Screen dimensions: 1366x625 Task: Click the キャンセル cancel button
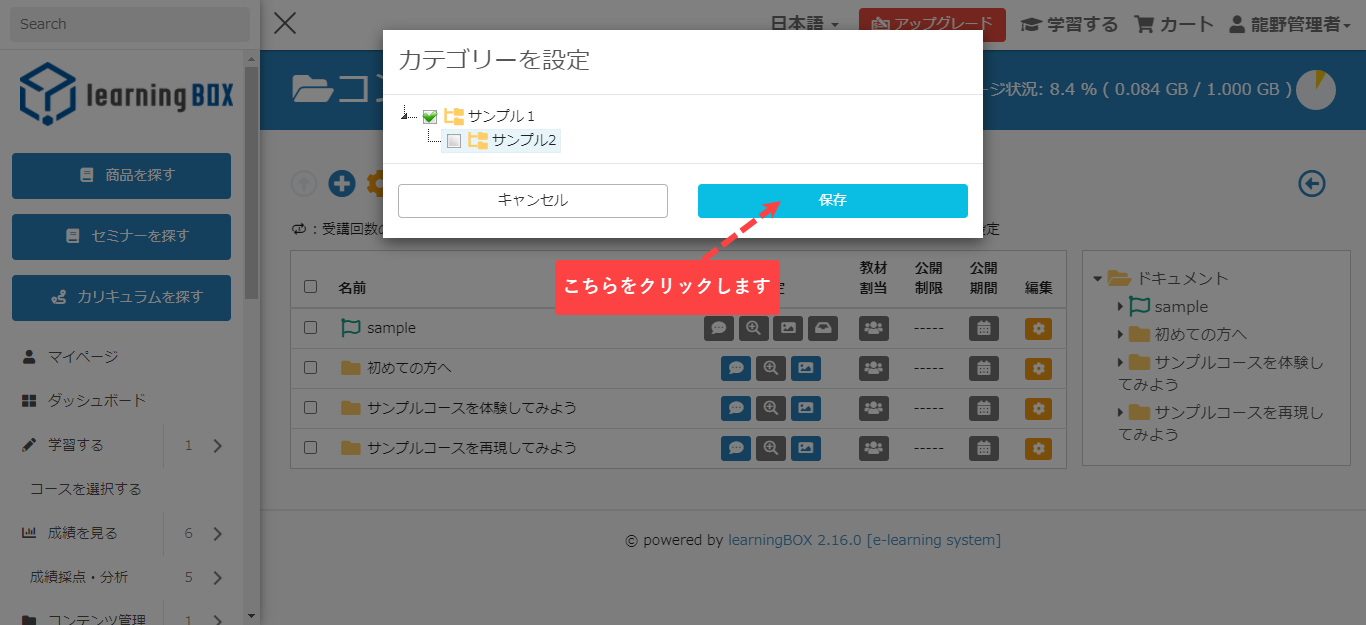[532, 200]
